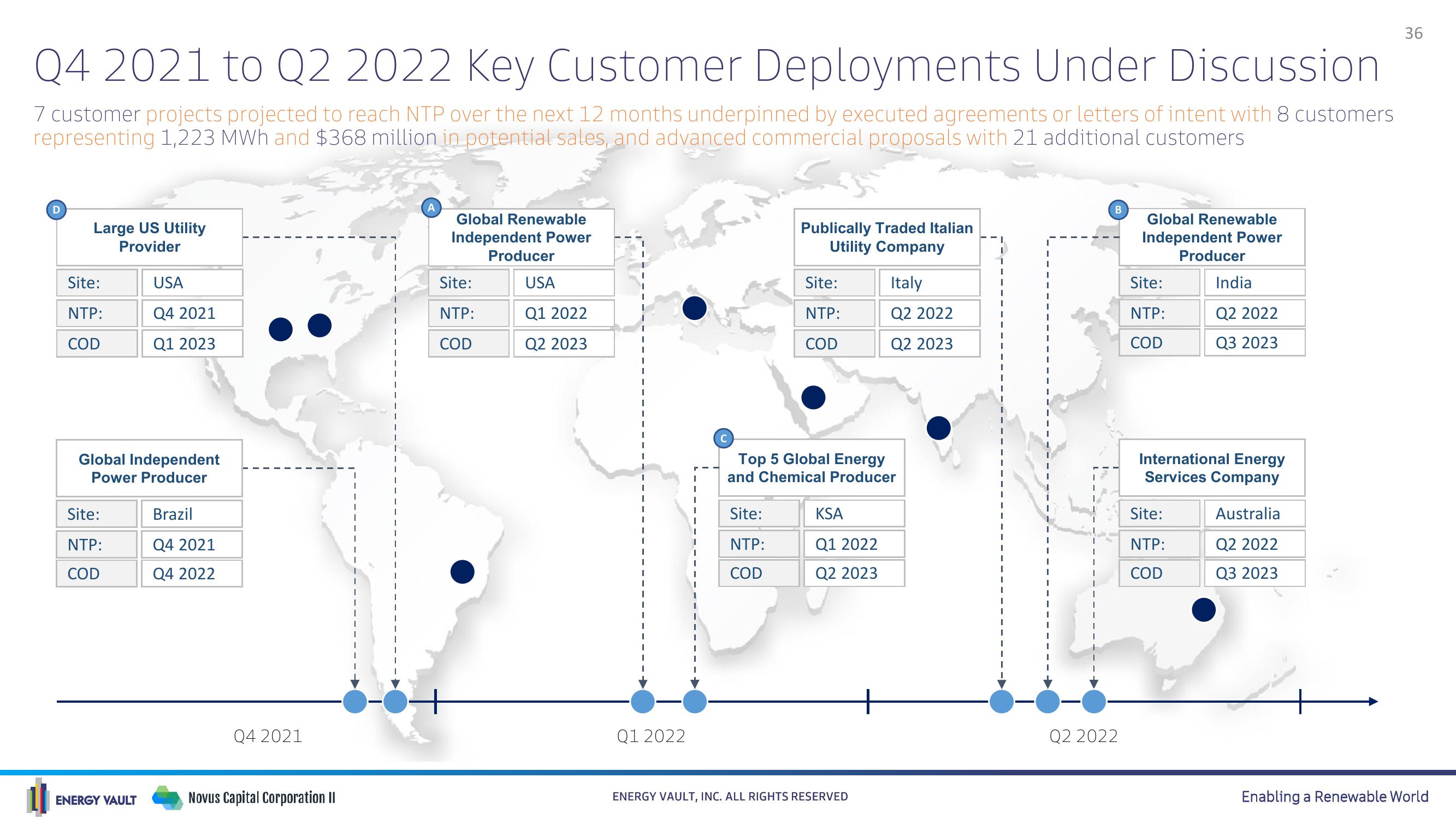Click the Q4 2021 timeline label
Screen dimensions: 1456x819
point(268,736)
